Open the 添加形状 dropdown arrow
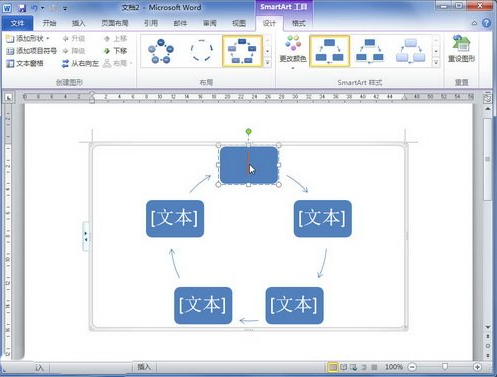497x377 pixels. click(48, 39)
